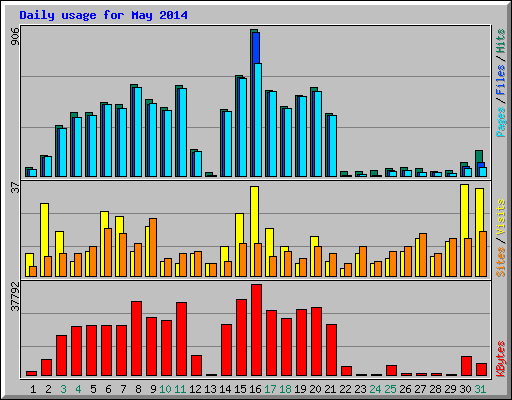
Task: Click the green day 25 axis label
Action: tap(390, 389)
